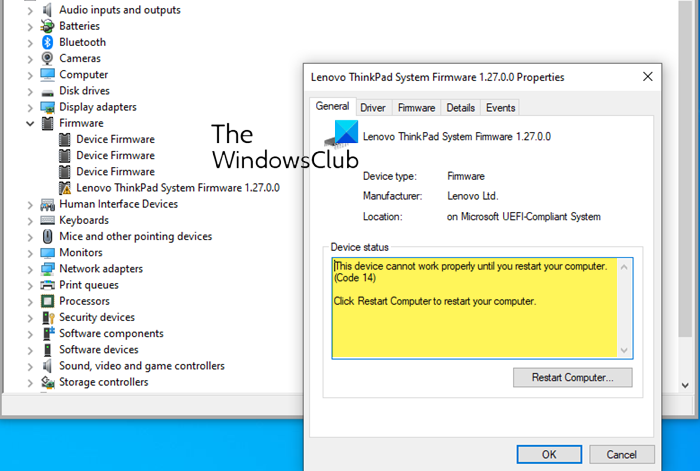Click the Cancel button
Image resolution: width=700 pixels, height=471 pixels.
pos(621,454)
